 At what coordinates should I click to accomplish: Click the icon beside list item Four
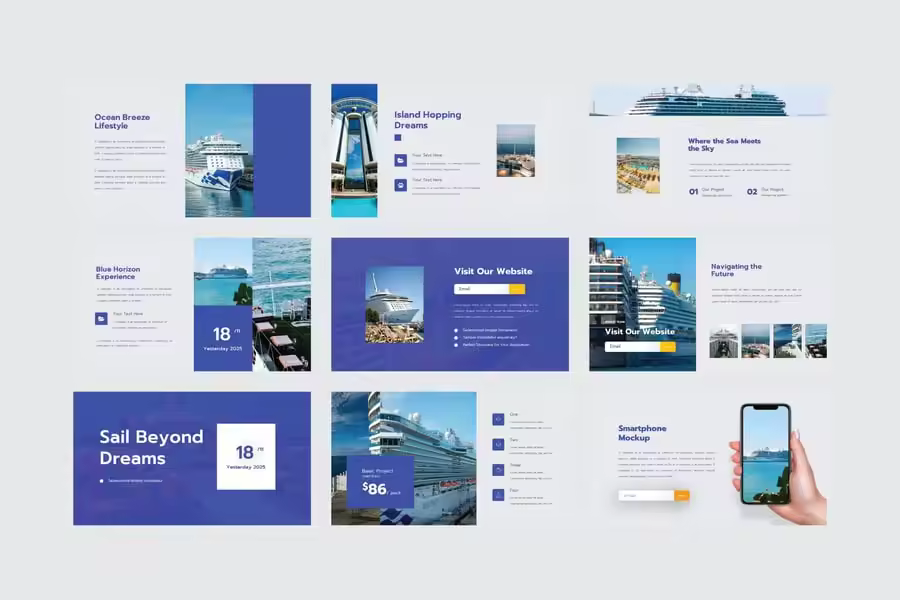coord(498,494)
